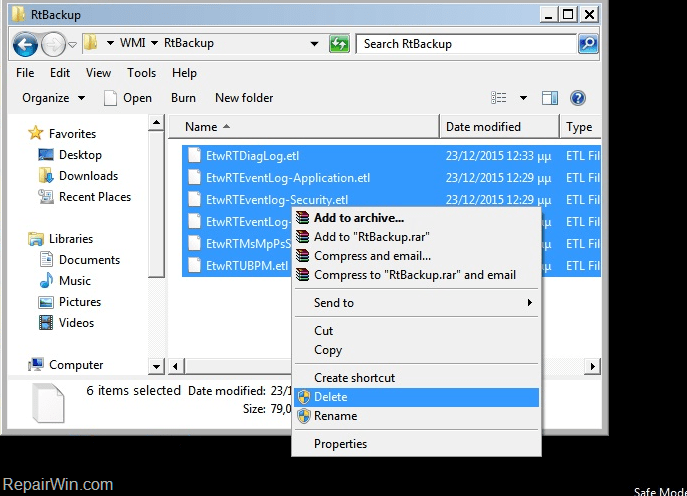The image size is (687, 496).
Task: Open the Tools menu
Action: click(x=142, y=73)
